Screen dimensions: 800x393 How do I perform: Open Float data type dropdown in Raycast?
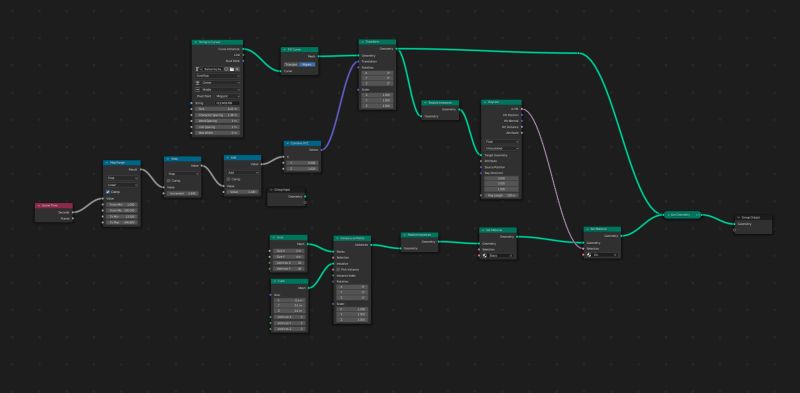point(502,141)
